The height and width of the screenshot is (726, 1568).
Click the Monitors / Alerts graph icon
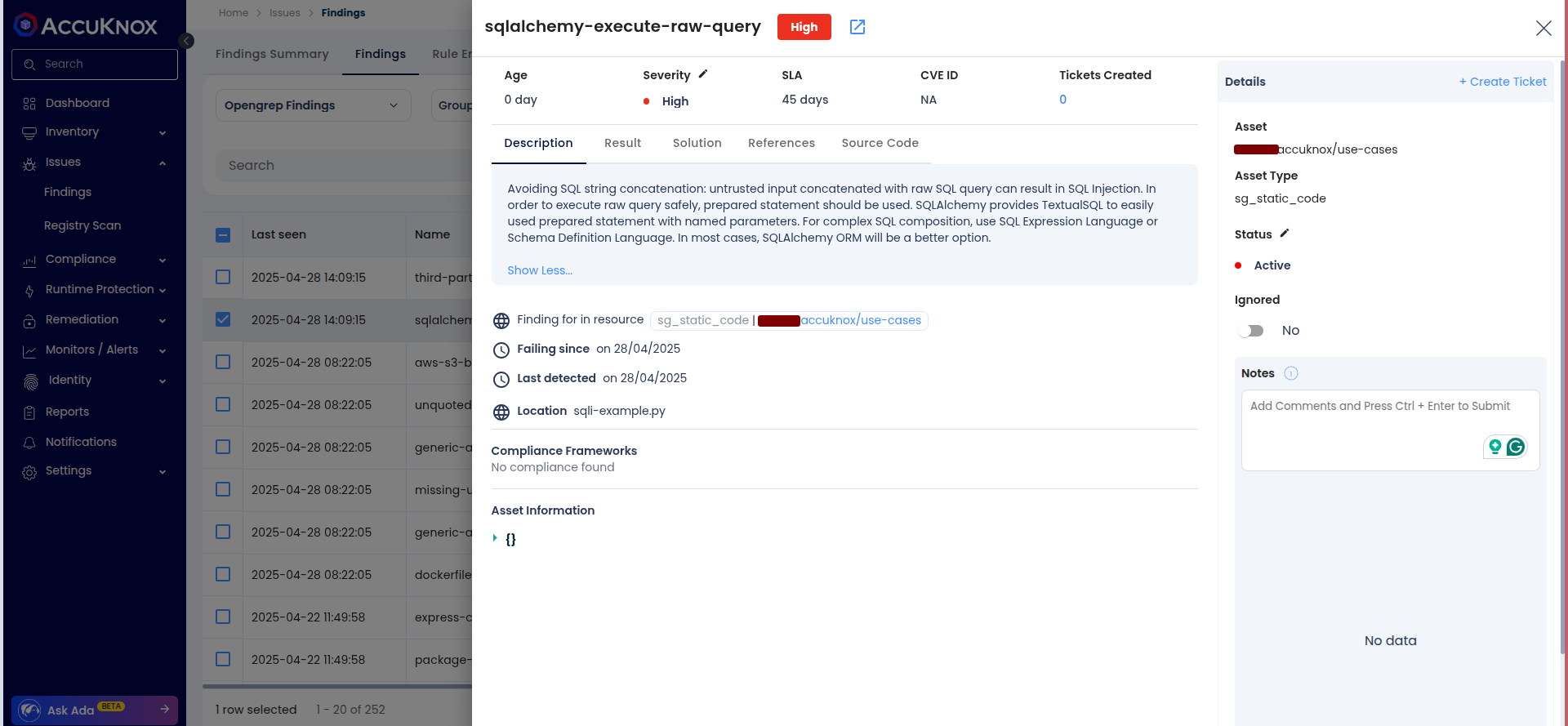(x=29, y=351)
